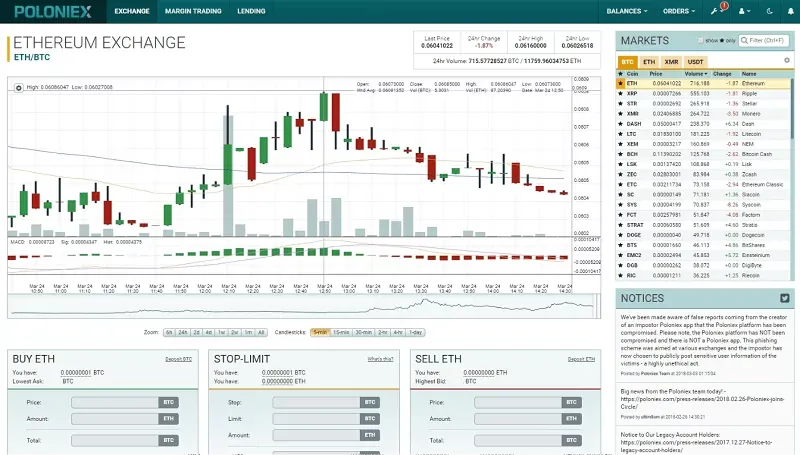Select the 15-min candlestick option
The image size is (800, 455).
click(341, 333)
